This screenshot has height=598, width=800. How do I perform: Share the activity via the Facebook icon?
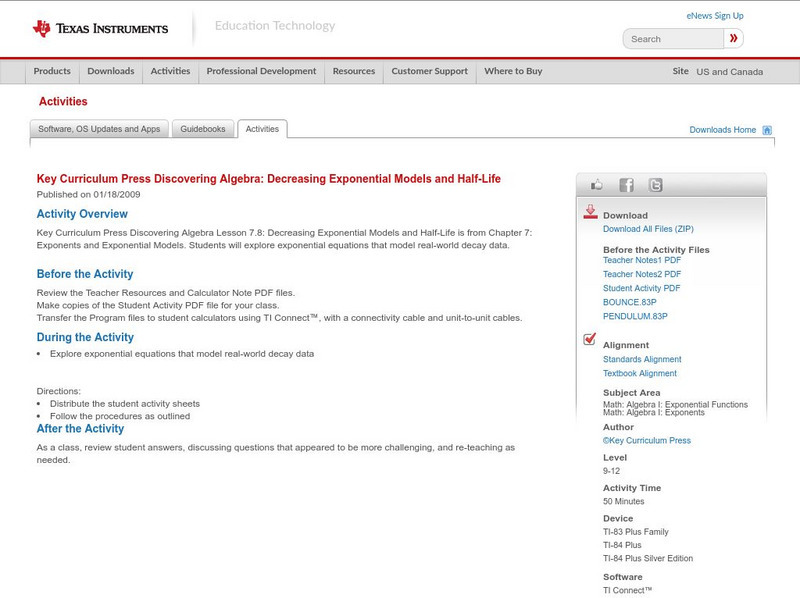pyautogui.click(x=626, y=185)
